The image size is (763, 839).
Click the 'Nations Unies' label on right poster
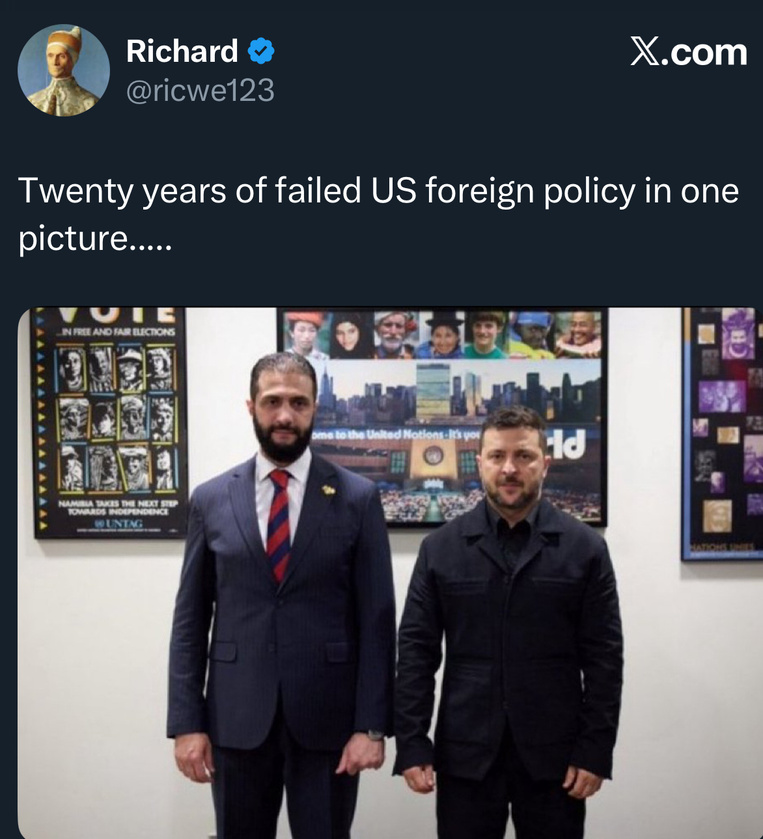[722, 547]
